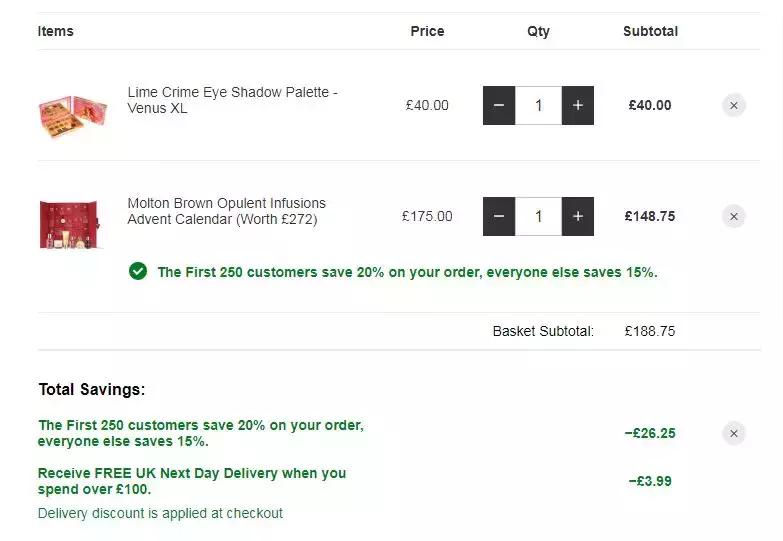Click the Basket Subtotal amount £188.75
The height and width of the screenshot is (541, 783).
pyautogui.click(x=650, y=331)
